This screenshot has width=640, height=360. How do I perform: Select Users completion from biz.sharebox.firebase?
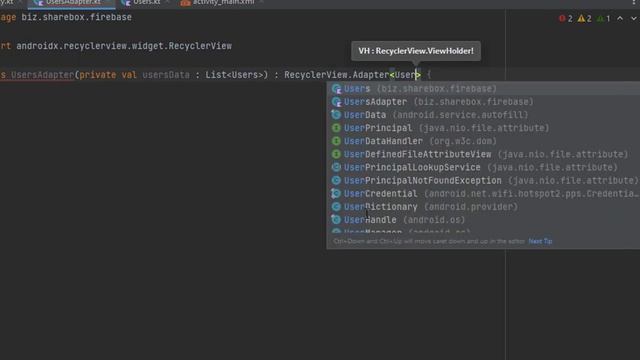tap(483, 89)
